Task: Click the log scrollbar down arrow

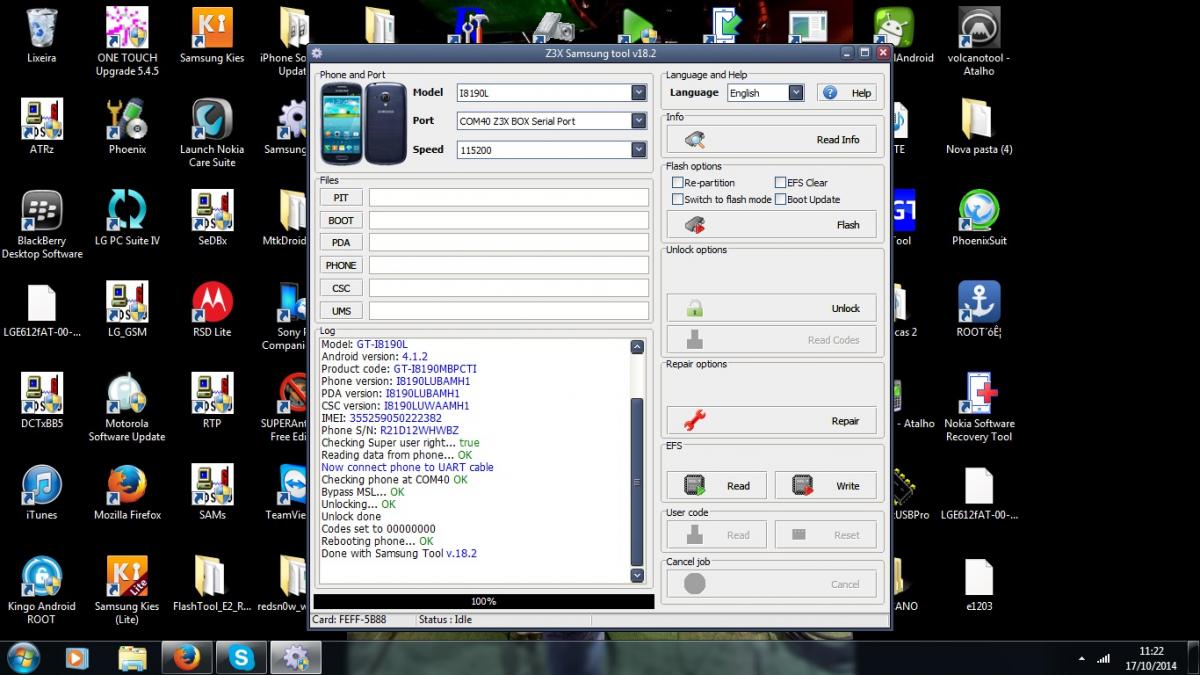Action: click(637, 576)
